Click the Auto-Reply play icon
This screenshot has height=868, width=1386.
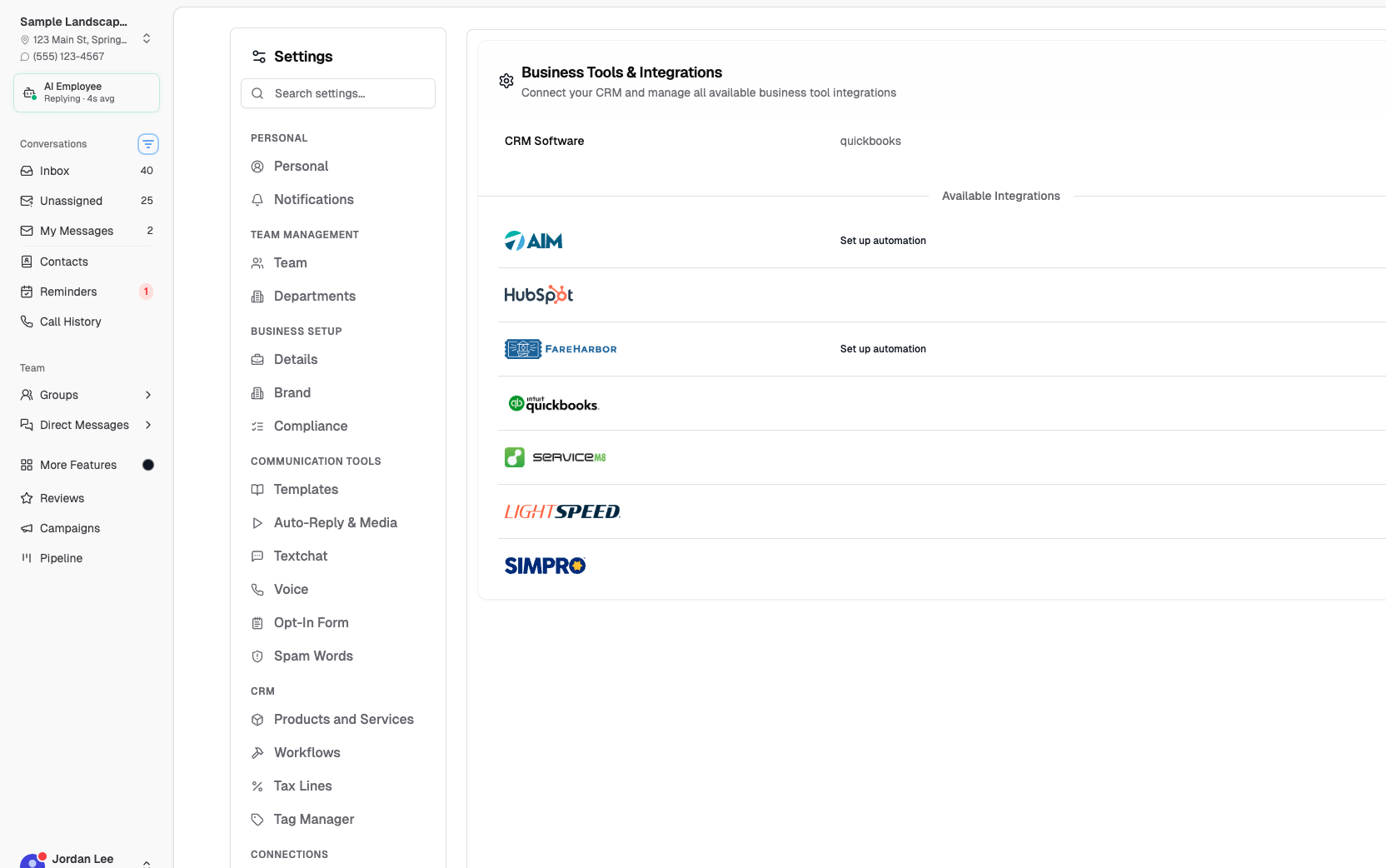tap(257, 523)
